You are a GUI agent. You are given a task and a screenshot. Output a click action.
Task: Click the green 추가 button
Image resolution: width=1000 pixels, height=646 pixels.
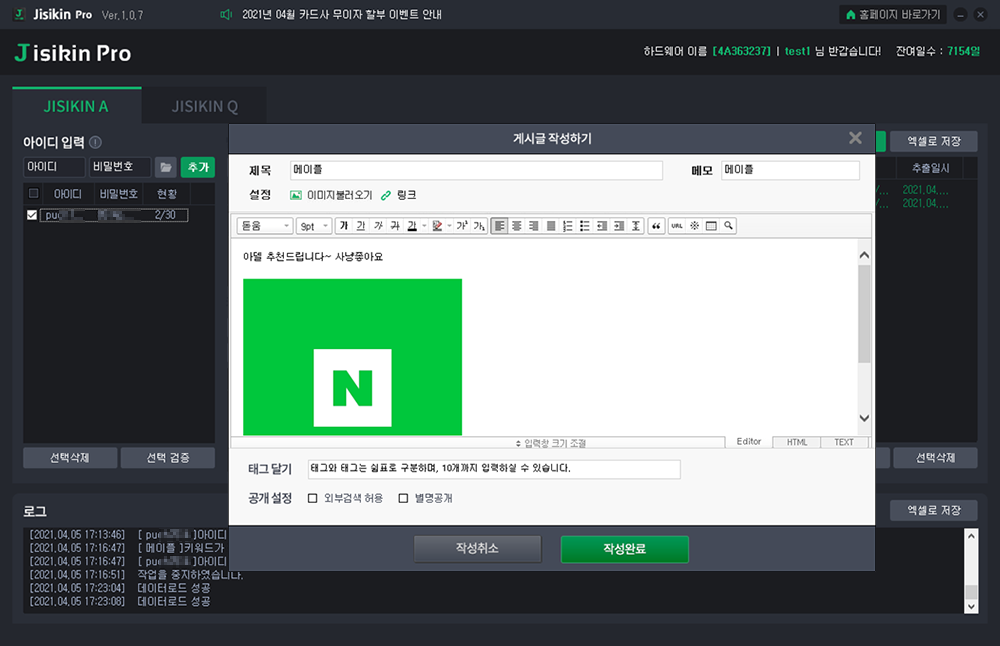198,167
